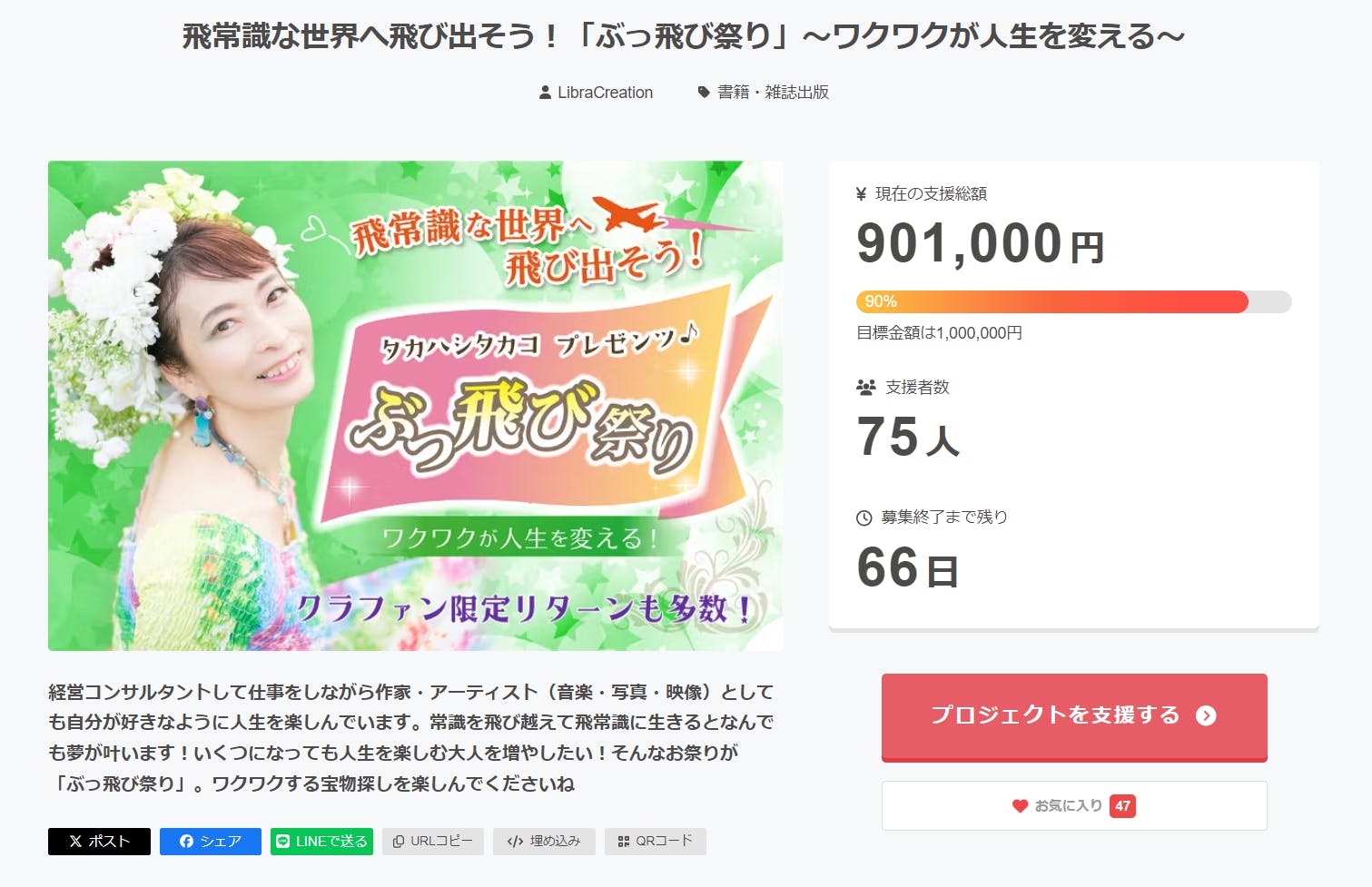Send via LINEで送る button
This screenshot has height=887, width=1372.
point(321,842)
